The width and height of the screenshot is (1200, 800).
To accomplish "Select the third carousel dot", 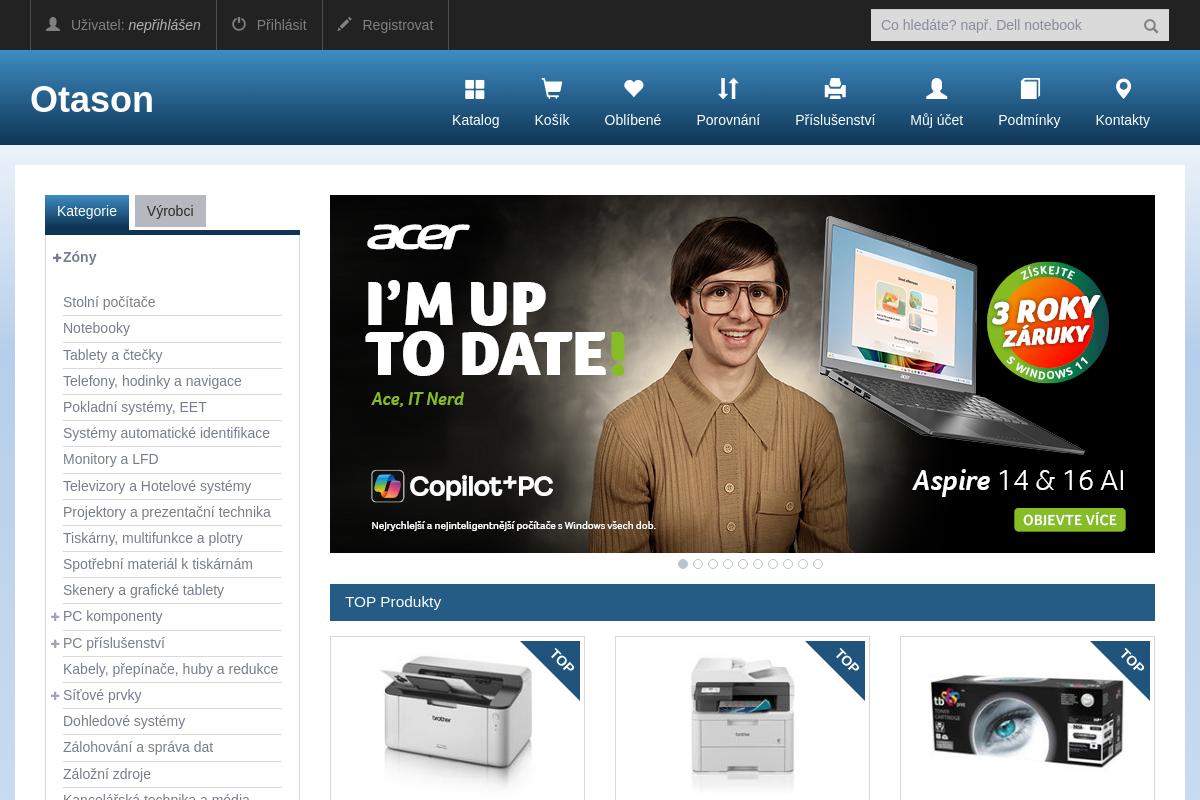I will click(x=713, y=564).
